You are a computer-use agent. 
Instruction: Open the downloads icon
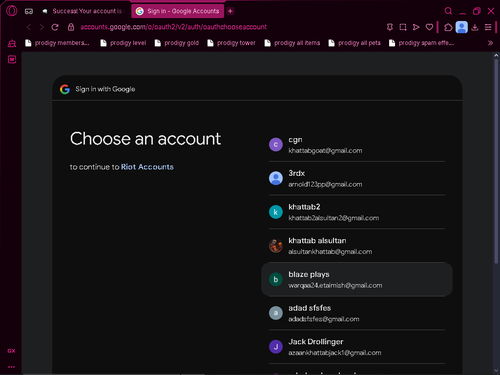point(475,27)
